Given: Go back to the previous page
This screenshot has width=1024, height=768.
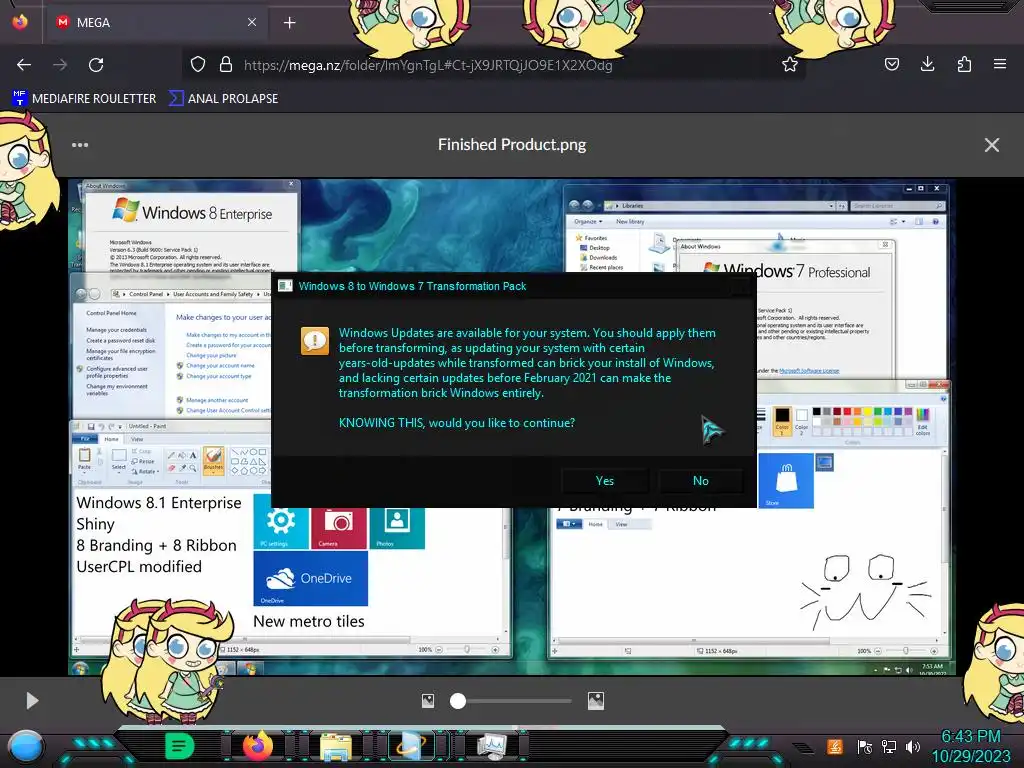Looking at the screenshot, I should 24,65.
